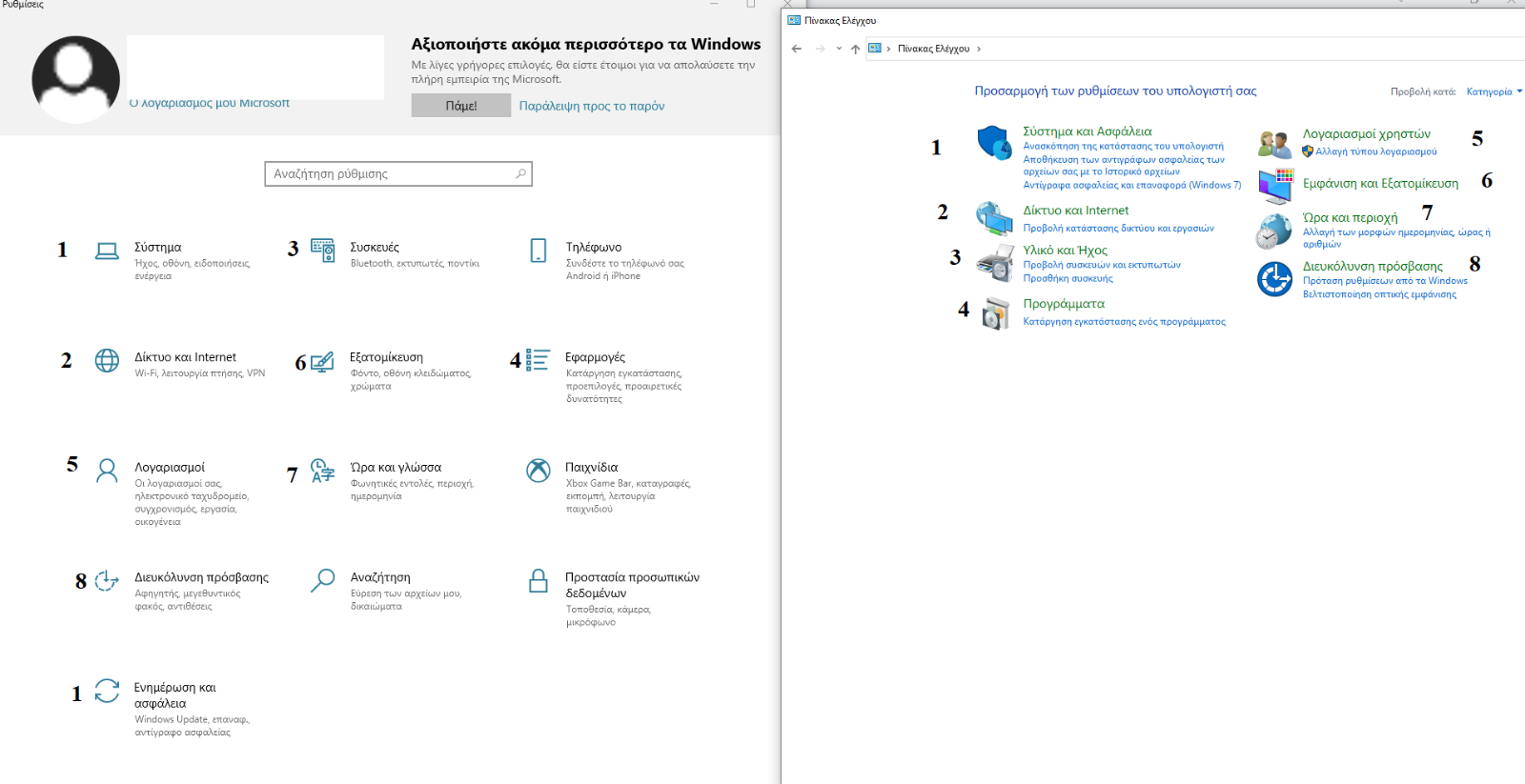This screenshot has width=1525, height=784.
Task: Open the recent locations dropdown arrow
Action: (x=839, y=49)
